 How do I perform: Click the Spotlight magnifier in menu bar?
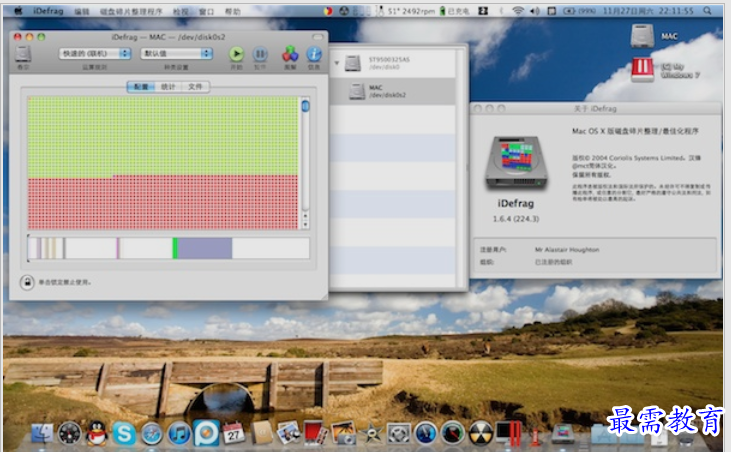tap(707, 10)
